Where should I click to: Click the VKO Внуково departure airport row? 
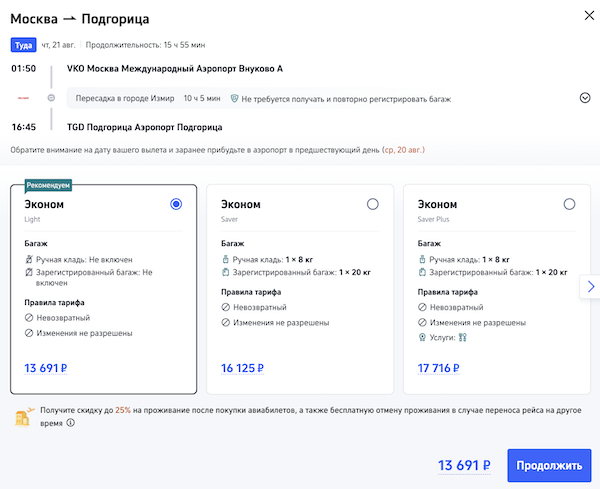point(175,69)
